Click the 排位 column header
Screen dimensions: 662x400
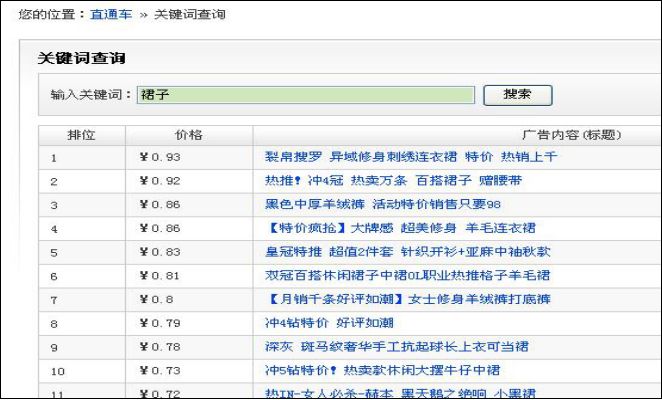(x=81, y=135)
